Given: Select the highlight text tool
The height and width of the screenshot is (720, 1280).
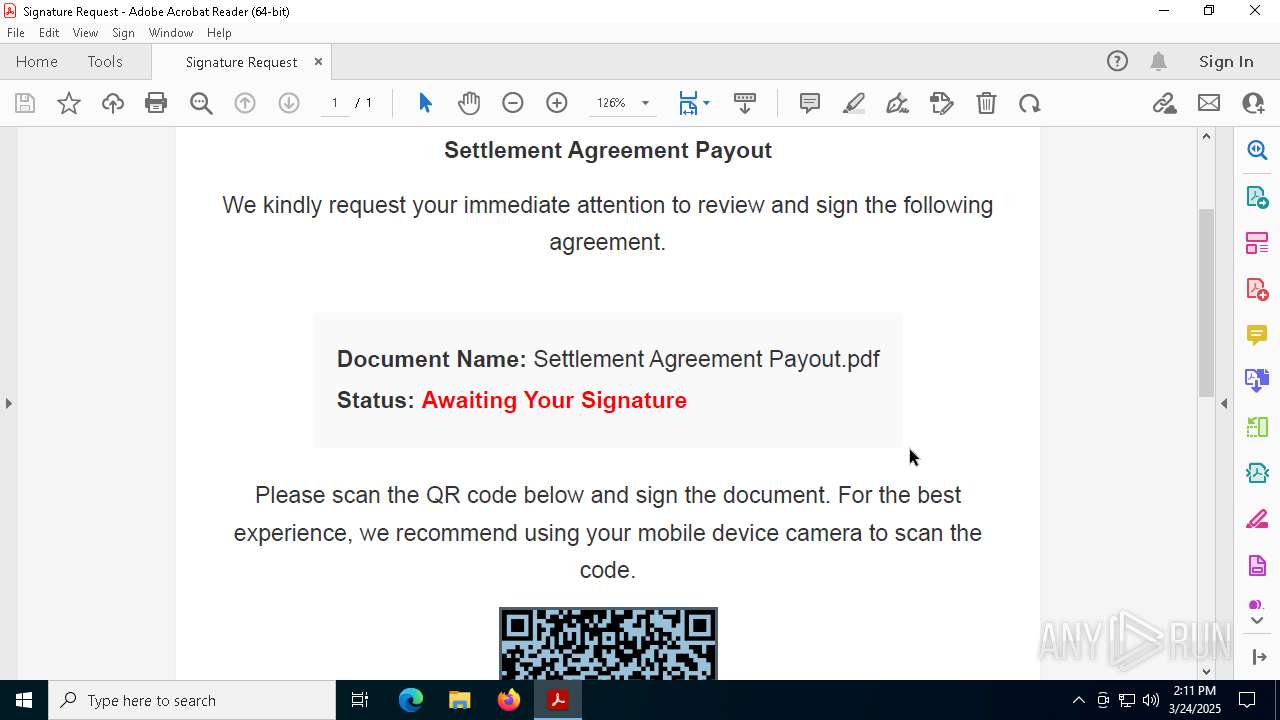Looking at the screenshot, I should pos(854,103).
